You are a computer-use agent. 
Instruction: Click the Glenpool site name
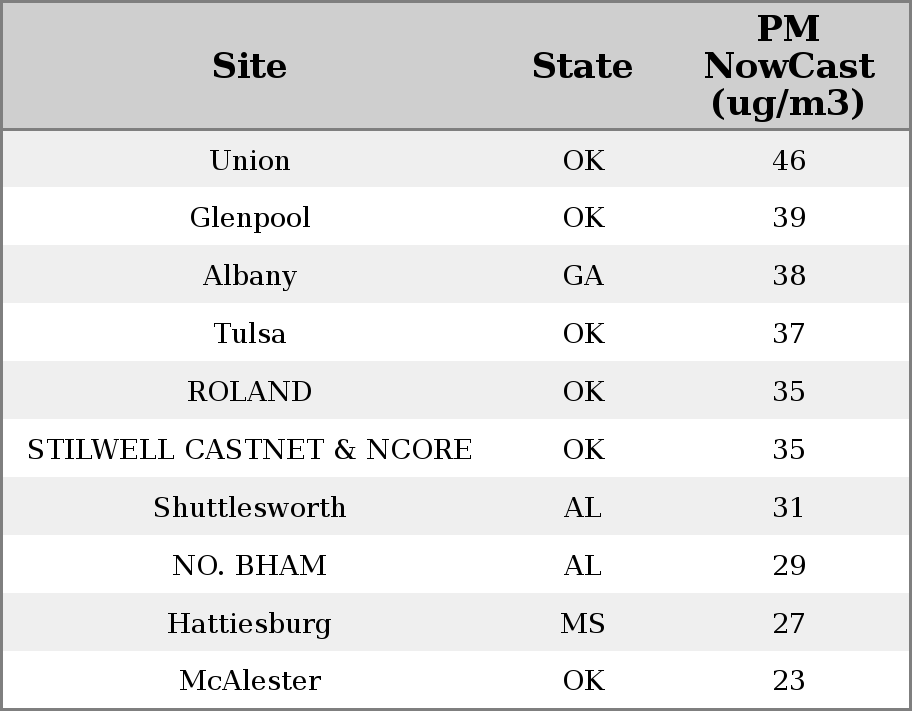point(250,218)
